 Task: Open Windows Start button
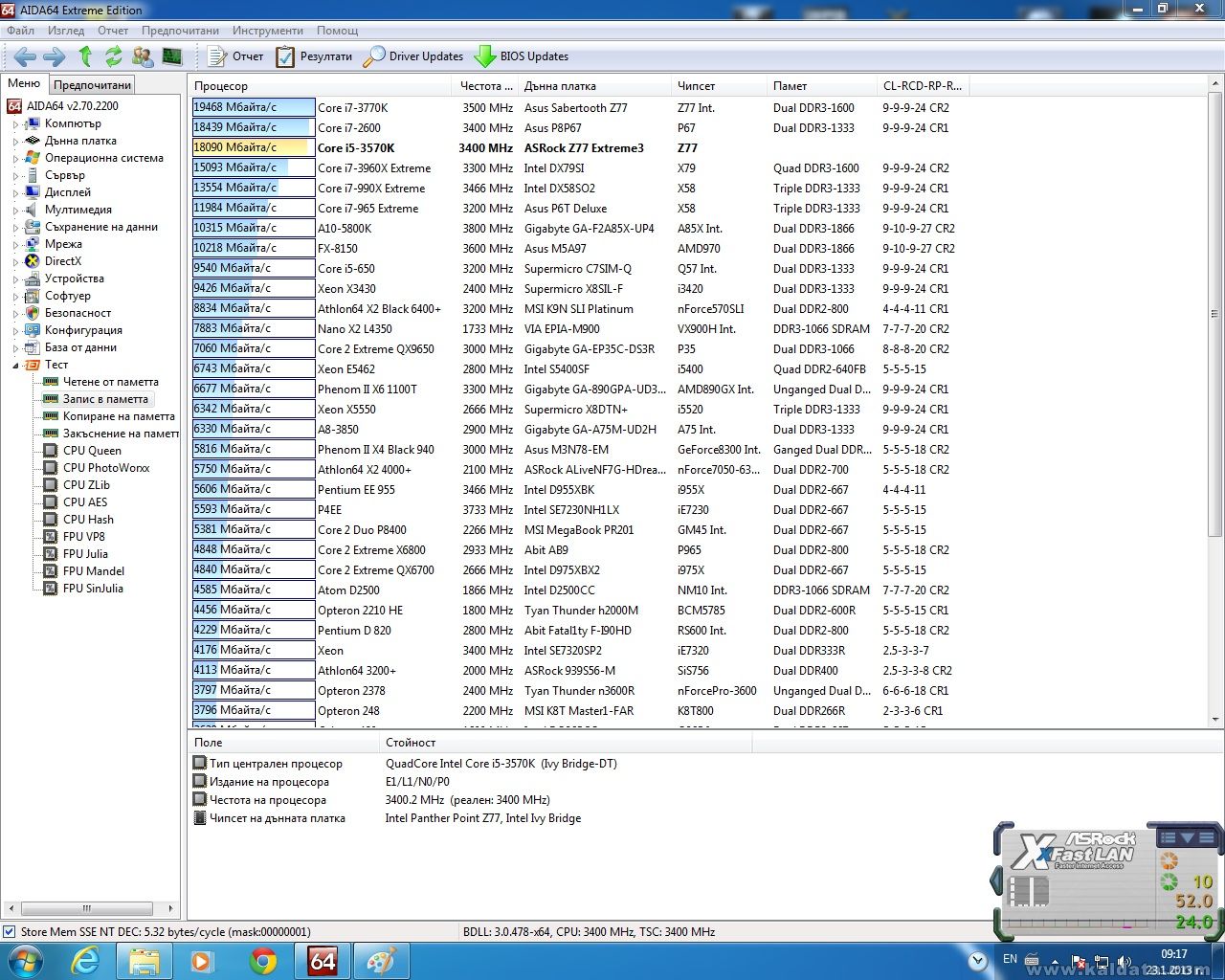25,960
